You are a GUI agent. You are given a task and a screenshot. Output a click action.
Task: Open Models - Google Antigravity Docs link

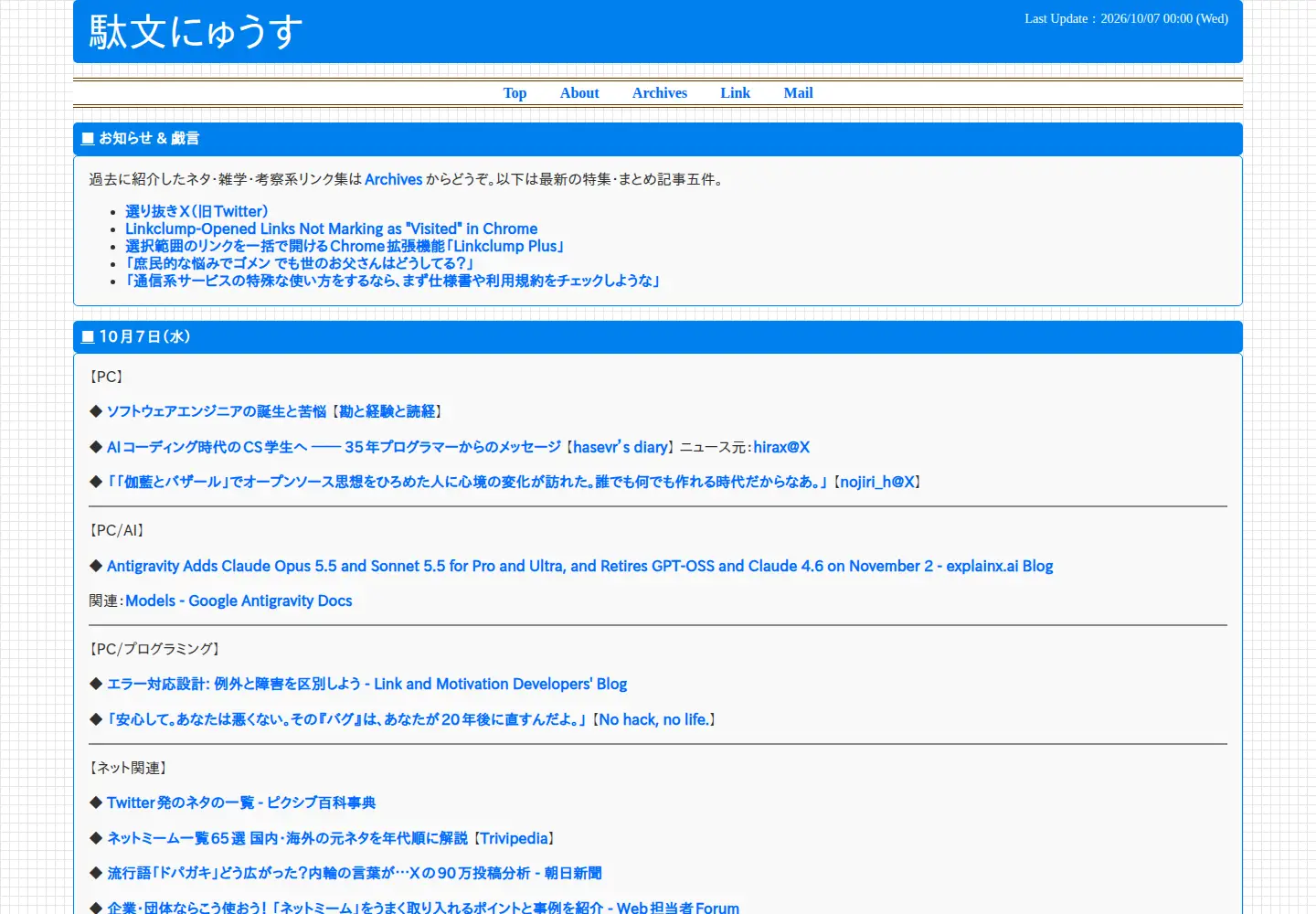click(239, 600)
